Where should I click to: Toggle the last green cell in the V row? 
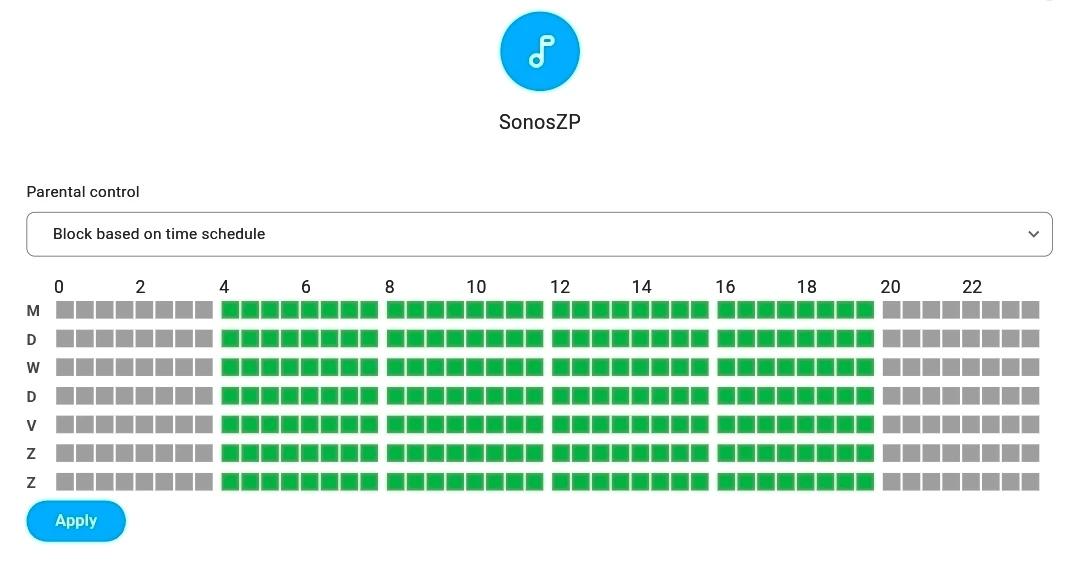[865, 425]
